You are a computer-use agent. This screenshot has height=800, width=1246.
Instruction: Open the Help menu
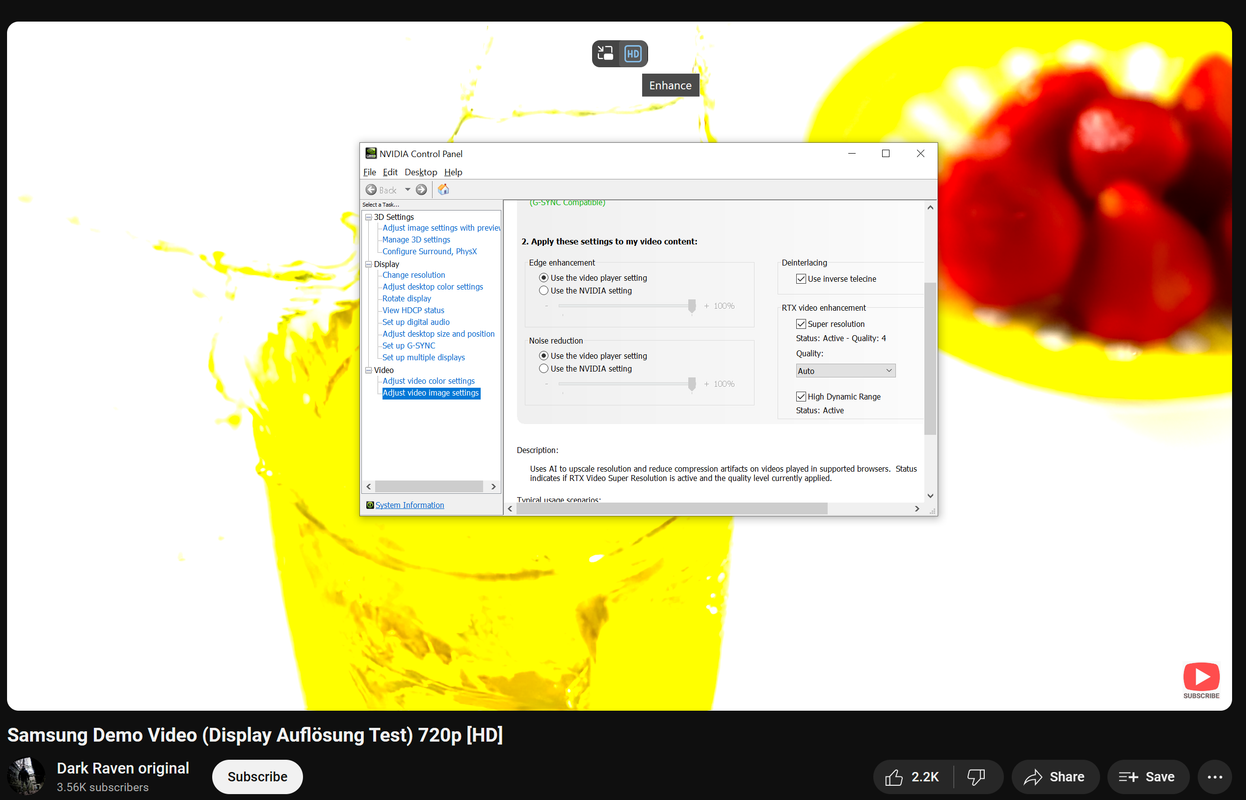[453, 172]
